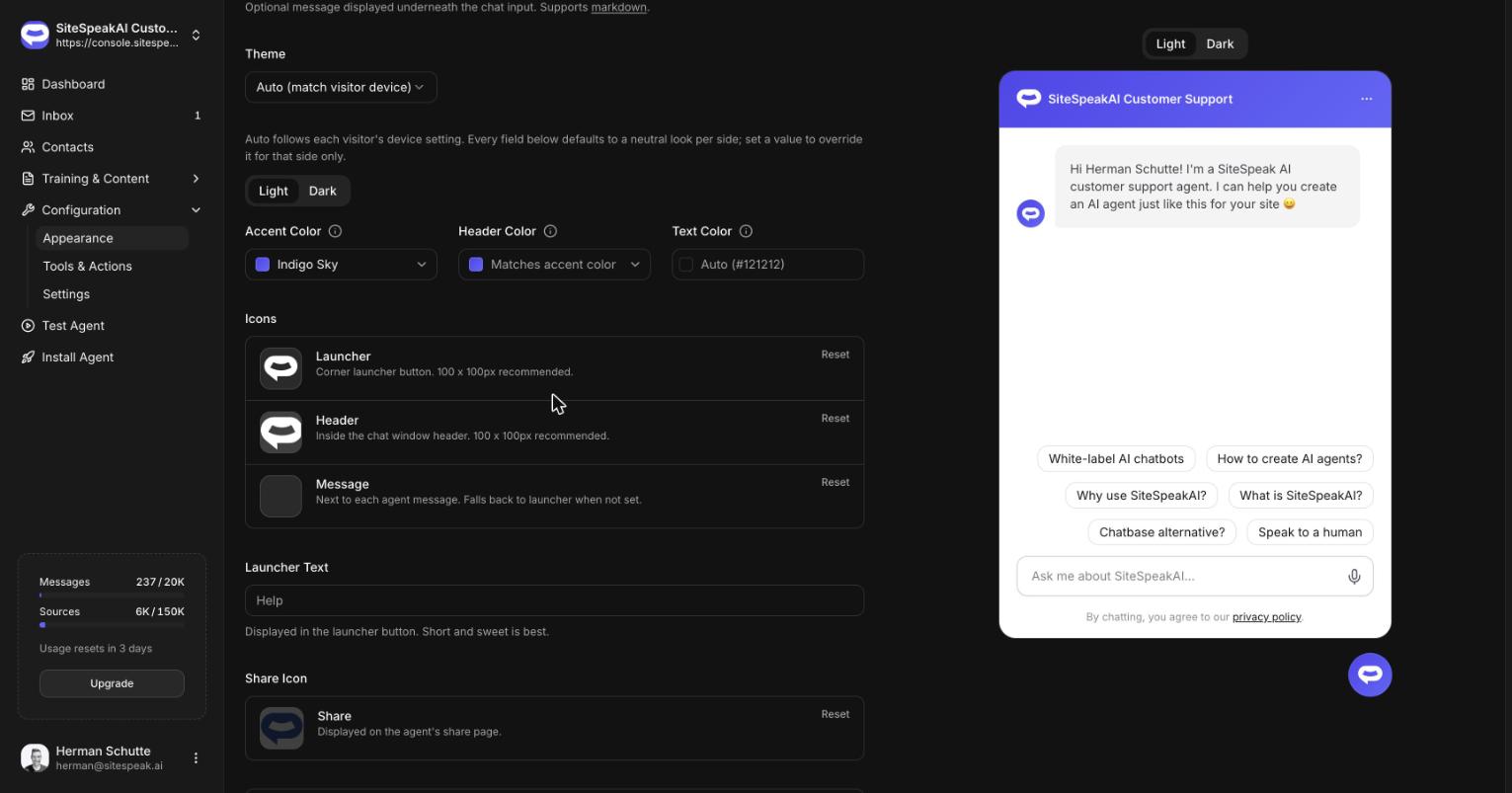Click the Sources usage progress bar
Image resolution: width=1512 pixels, height=793 pixels.
(x=112, y=625)
